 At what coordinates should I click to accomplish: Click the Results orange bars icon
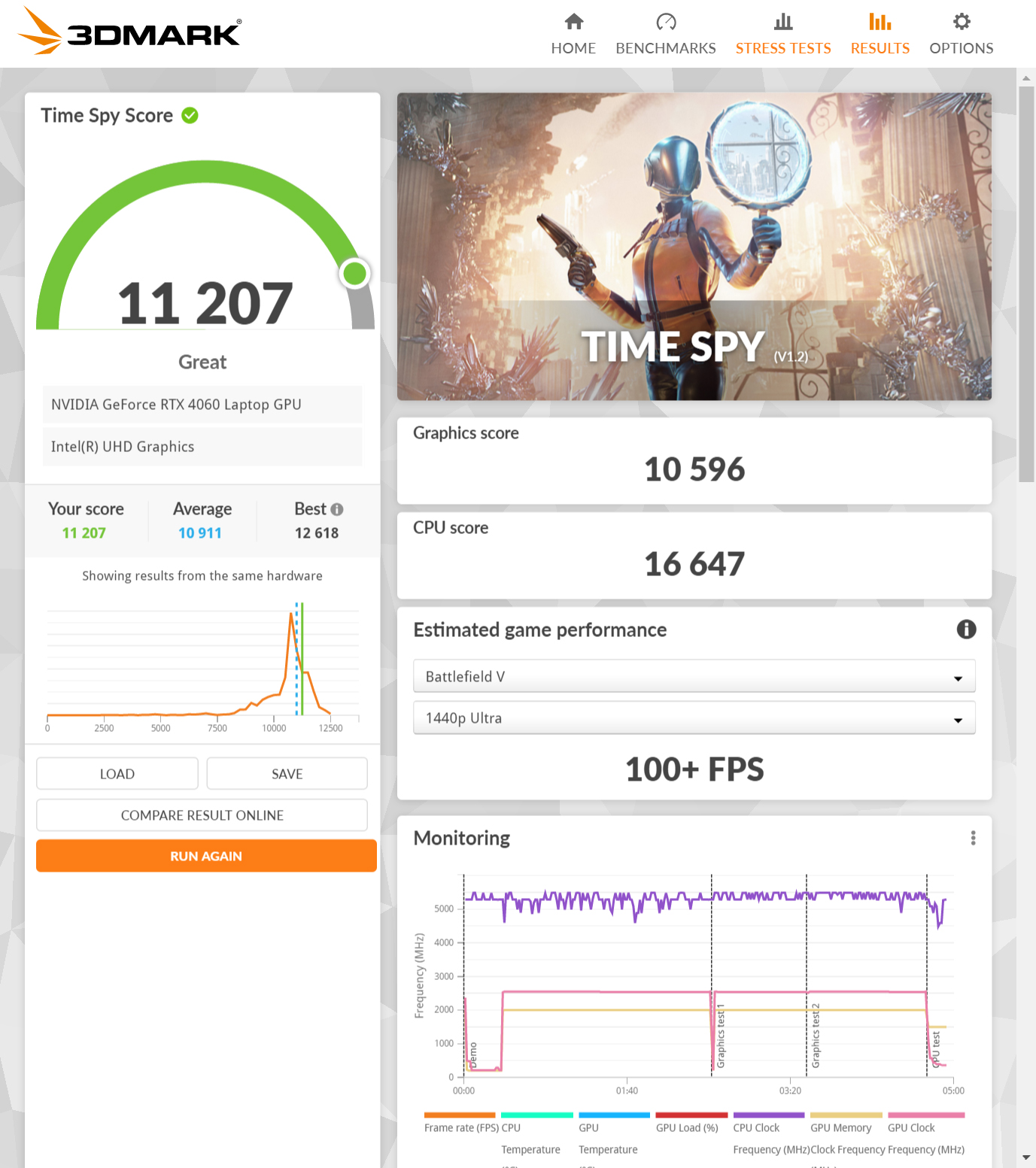click(880, 21)
